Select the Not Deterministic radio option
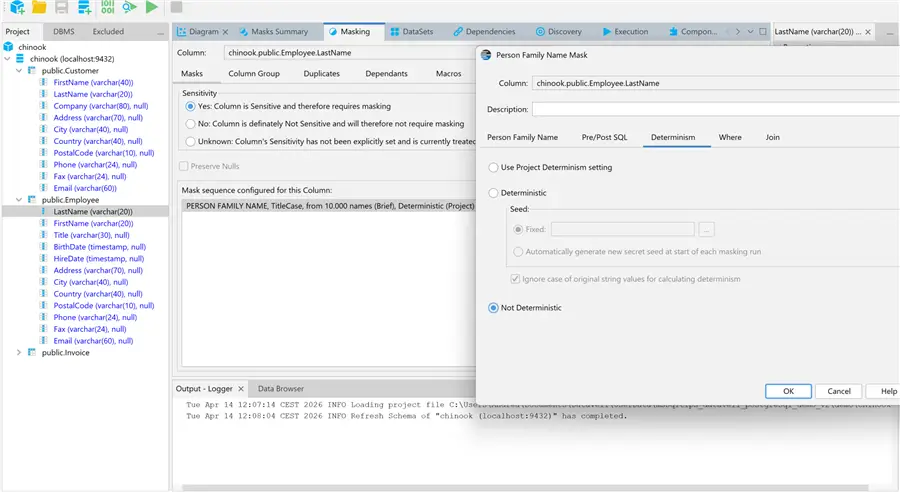 pyautogui.click(x=493, y=308)
